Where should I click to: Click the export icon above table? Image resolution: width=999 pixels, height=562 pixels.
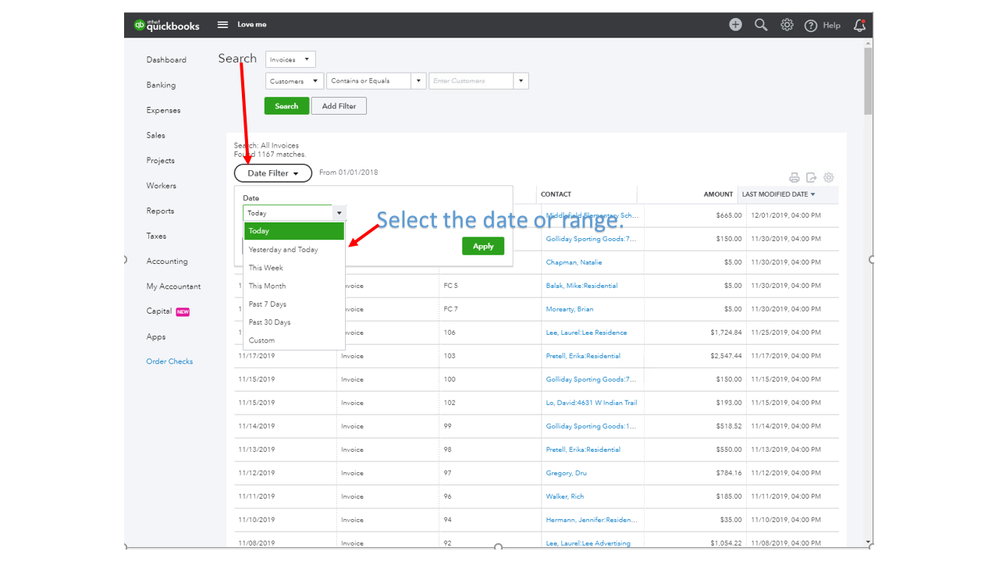tap(811, 178)
